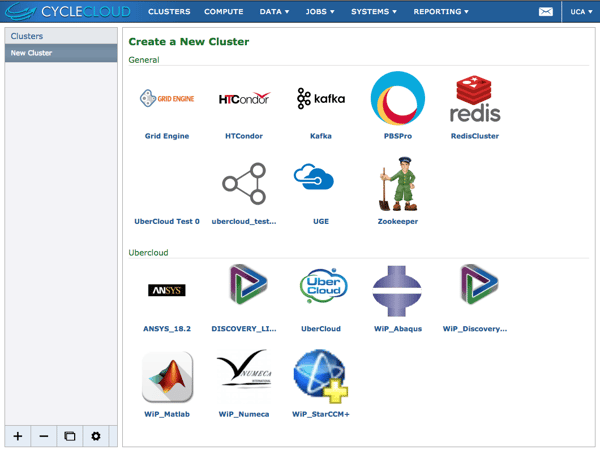Image resolution: width=600 pixels, height=450 pixels.
Task: Click the Ubercloud section heading
Action: pos(148,253)
